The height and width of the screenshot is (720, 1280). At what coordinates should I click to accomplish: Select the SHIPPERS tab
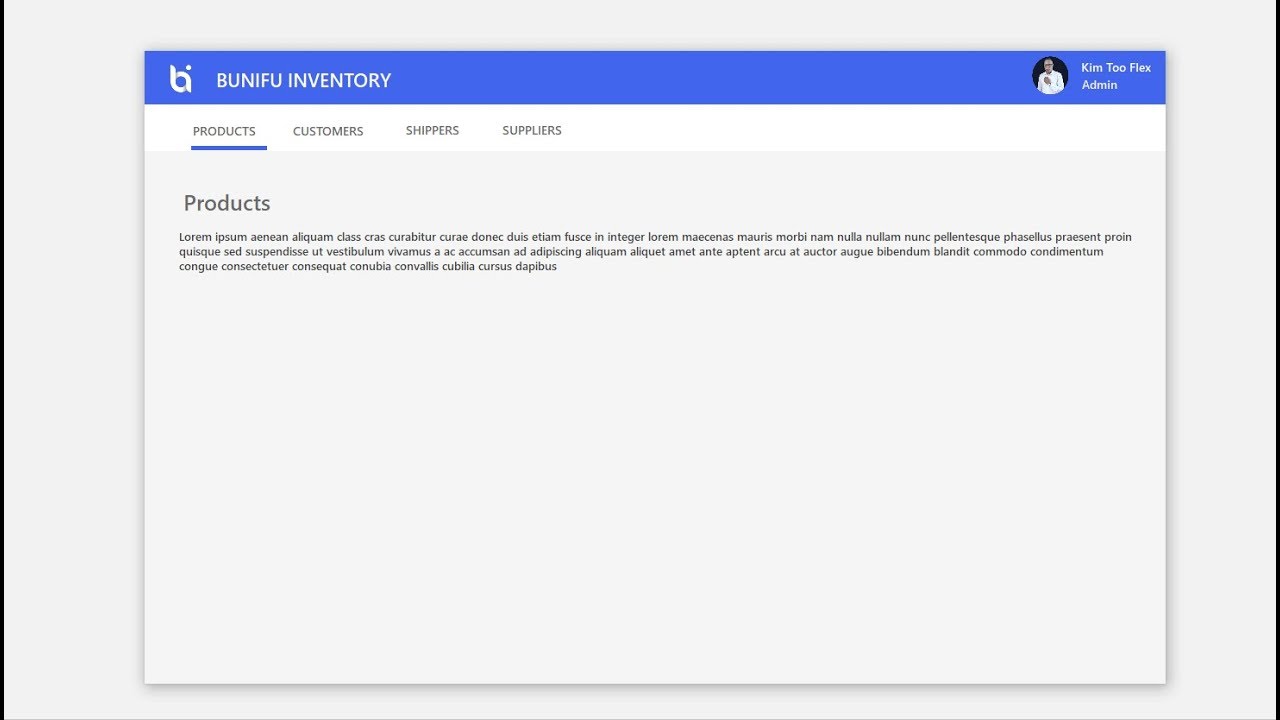432,130
